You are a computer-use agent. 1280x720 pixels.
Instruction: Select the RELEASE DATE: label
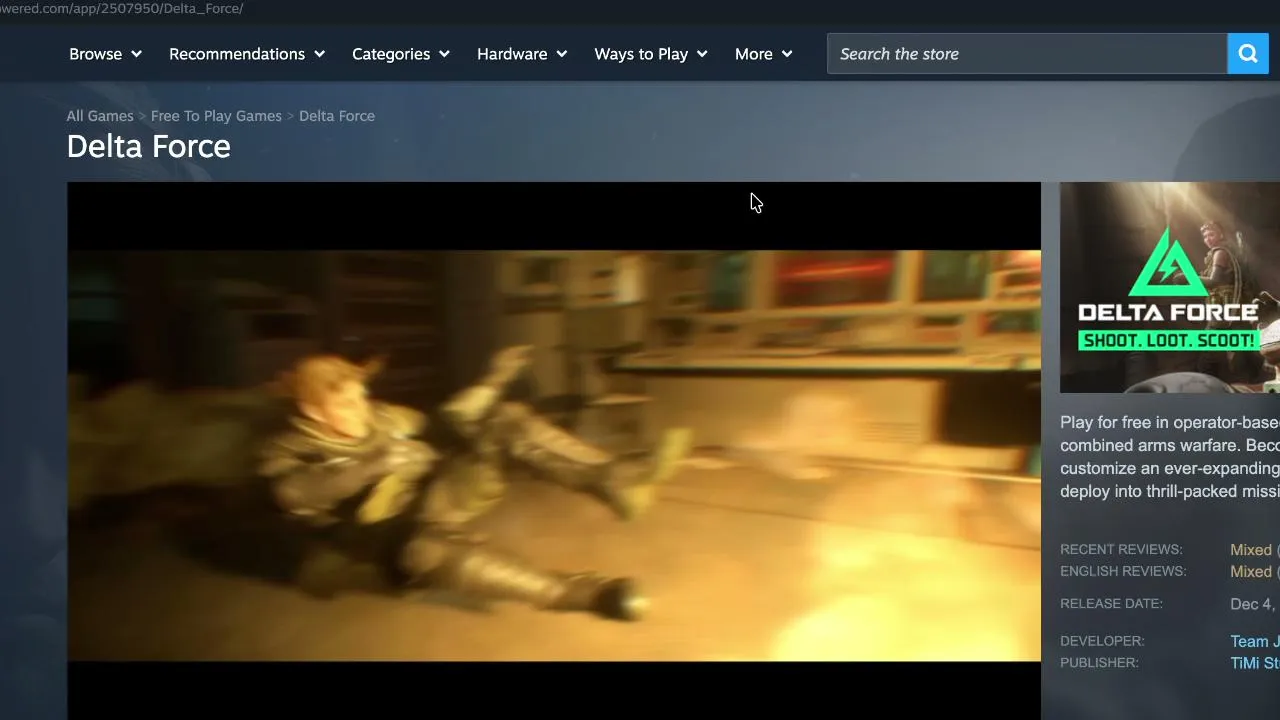pos(1111,604)
